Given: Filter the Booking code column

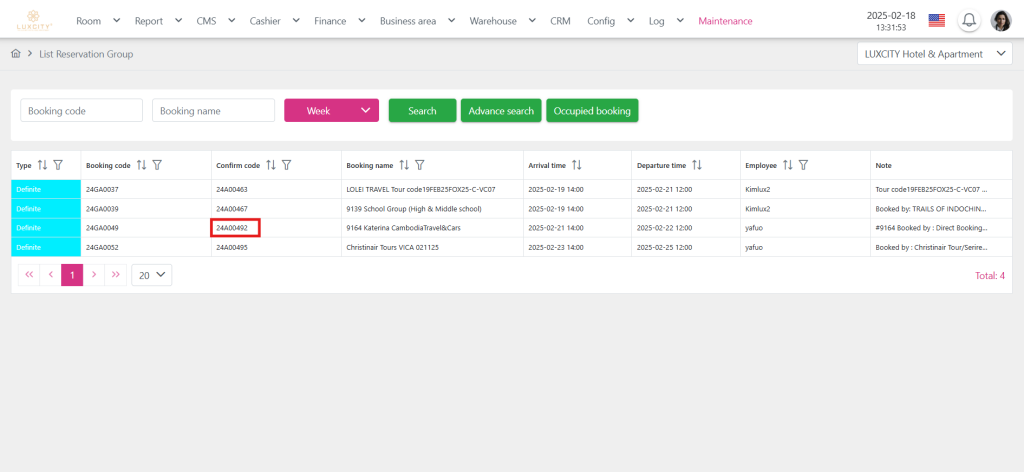Looking at the screenshot, I should (158, 165).
